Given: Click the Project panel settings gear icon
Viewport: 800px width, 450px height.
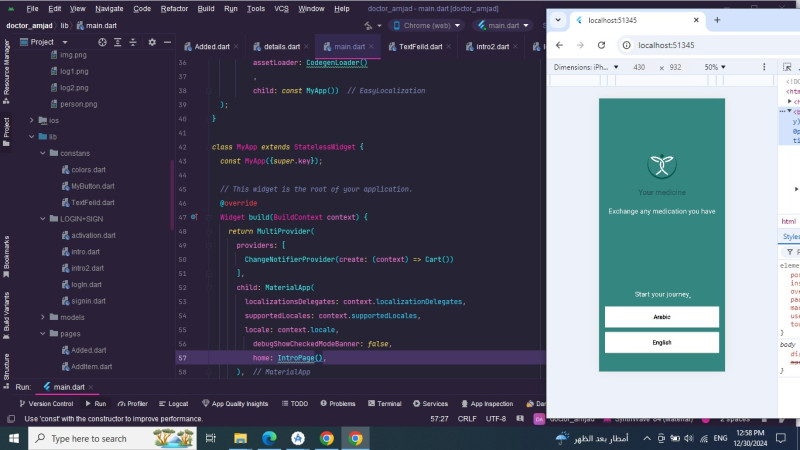Looking at the screenshot, I should pyautogui.click(x=152, y=42).
